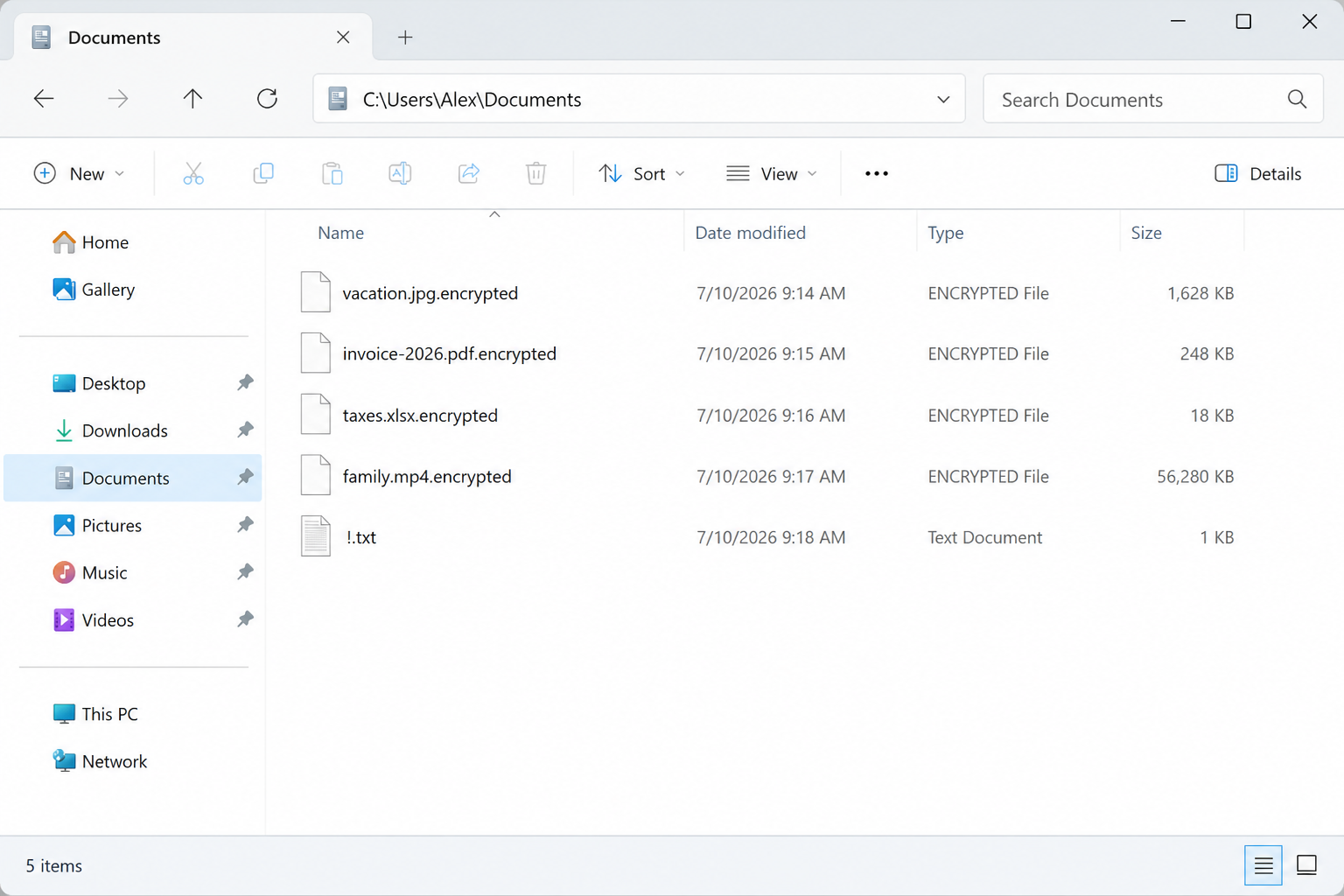
Task: Switch to details list view layout
Action: 1263,865
